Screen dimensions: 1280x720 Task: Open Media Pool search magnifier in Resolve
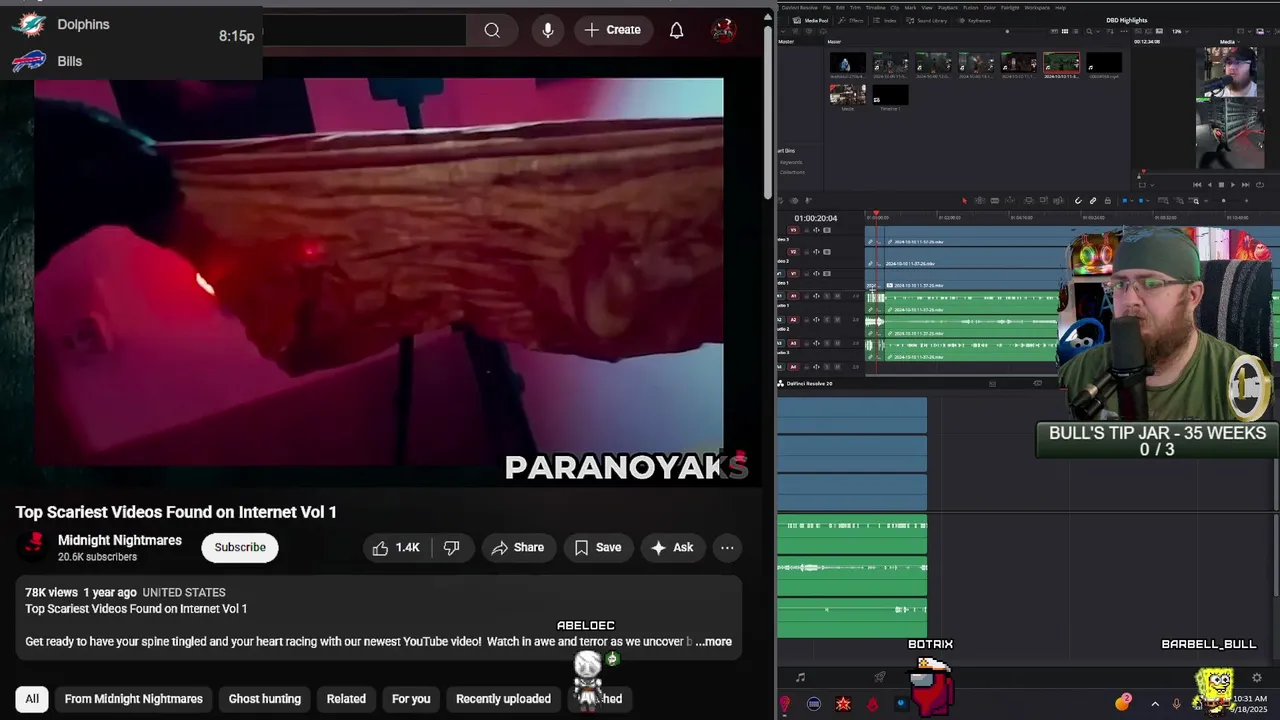tap(1089, 31)
